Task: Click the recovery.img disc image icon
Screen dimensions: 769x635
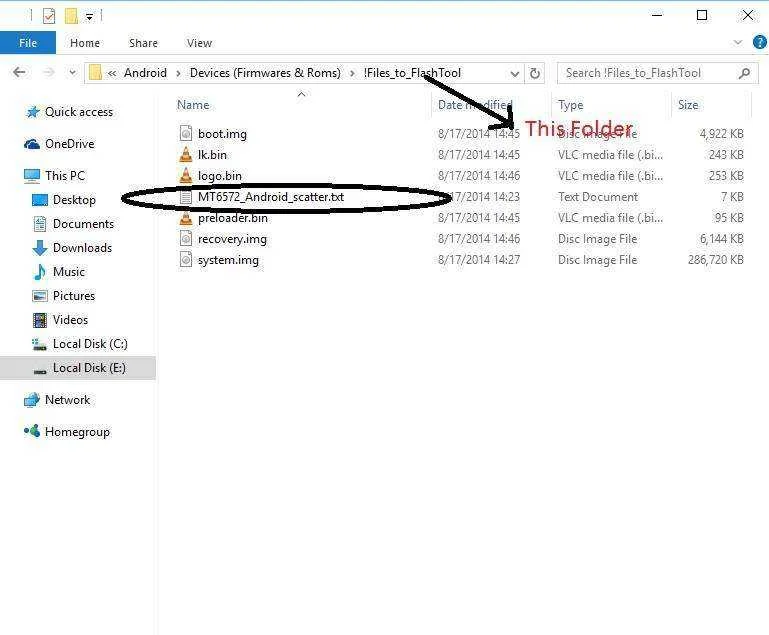Action: click(186, 239)
